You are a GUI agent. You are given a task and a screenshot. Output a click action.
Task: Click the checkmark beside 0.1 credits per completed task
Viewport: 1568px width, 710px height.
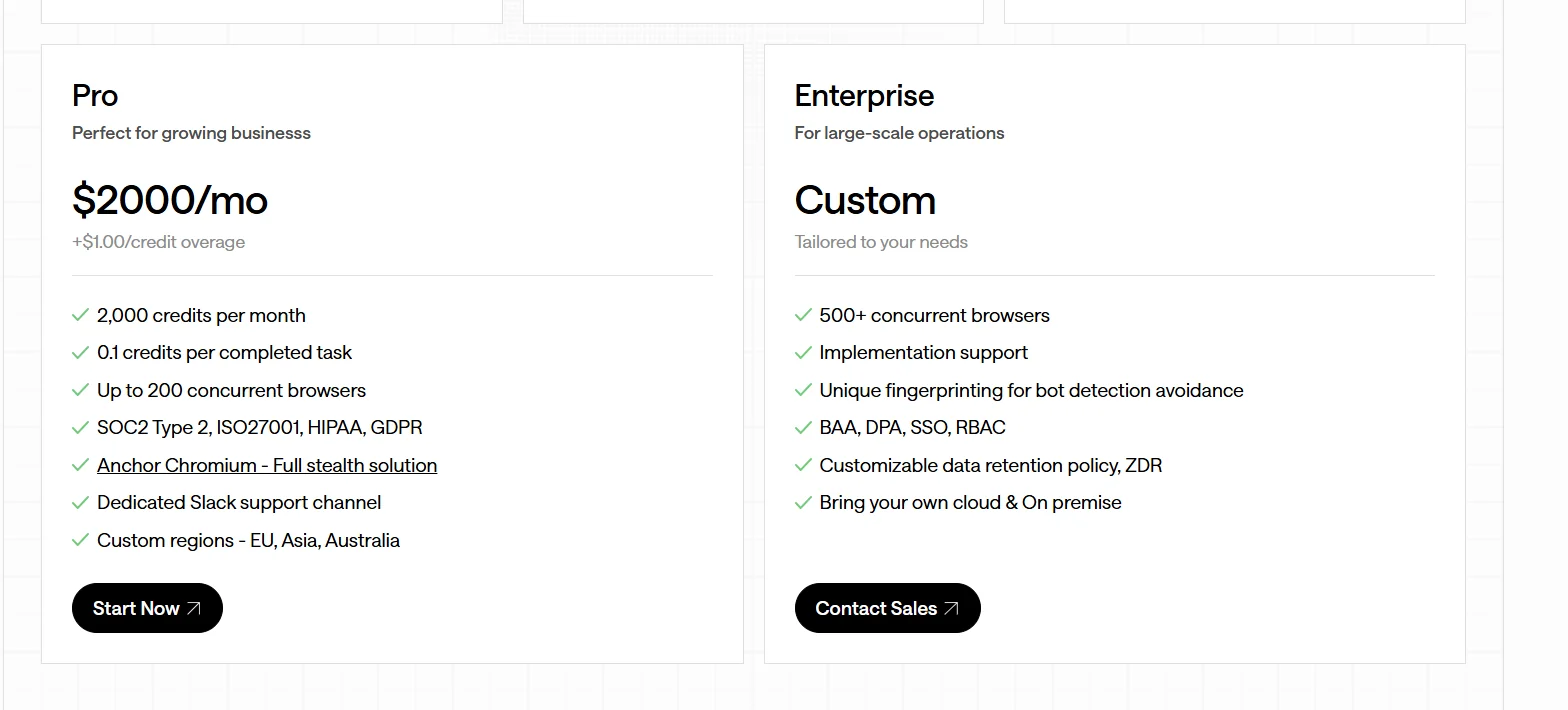[81, 352]
